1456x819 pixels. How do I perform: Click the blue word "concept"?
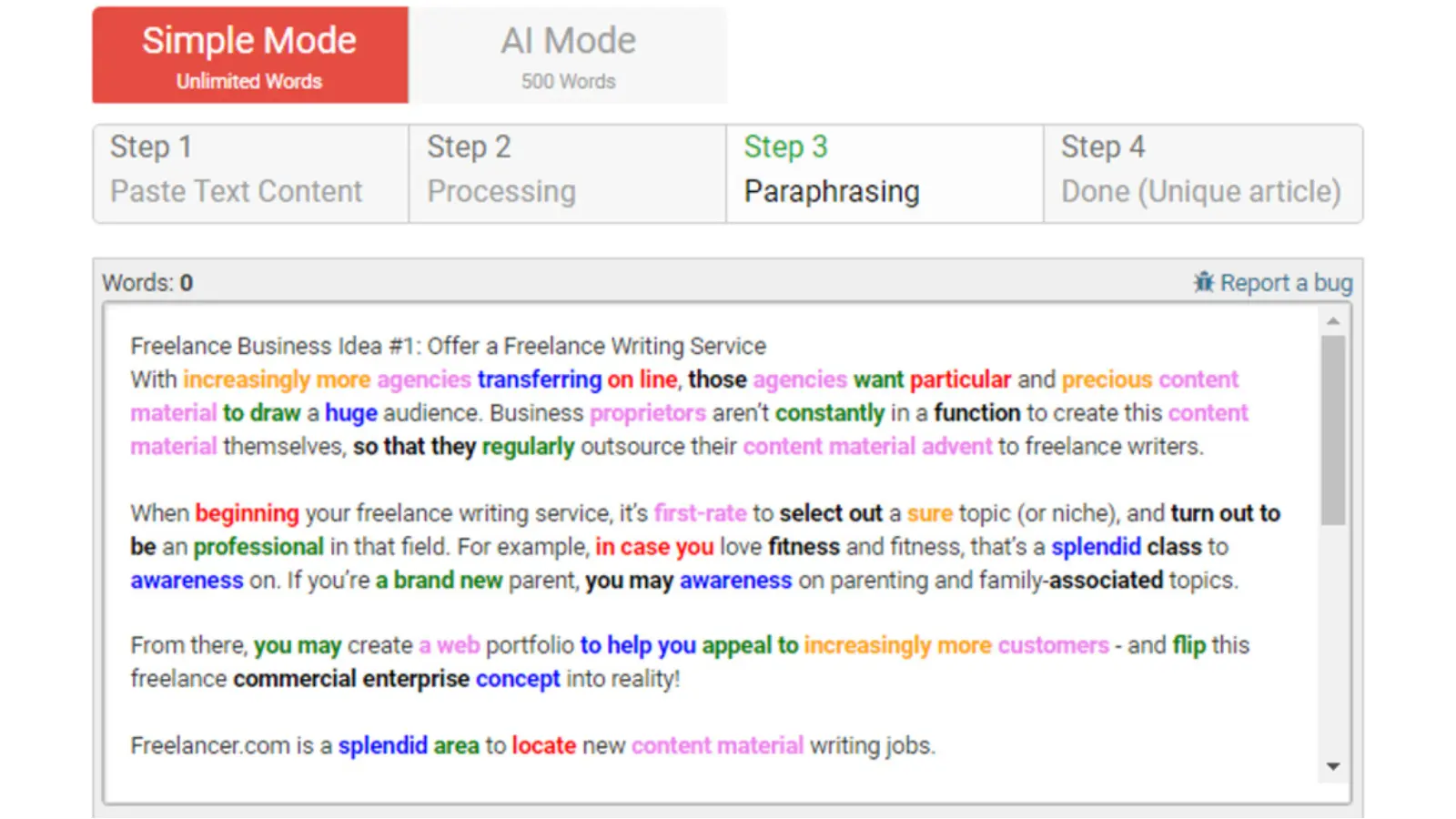(518, 679)
